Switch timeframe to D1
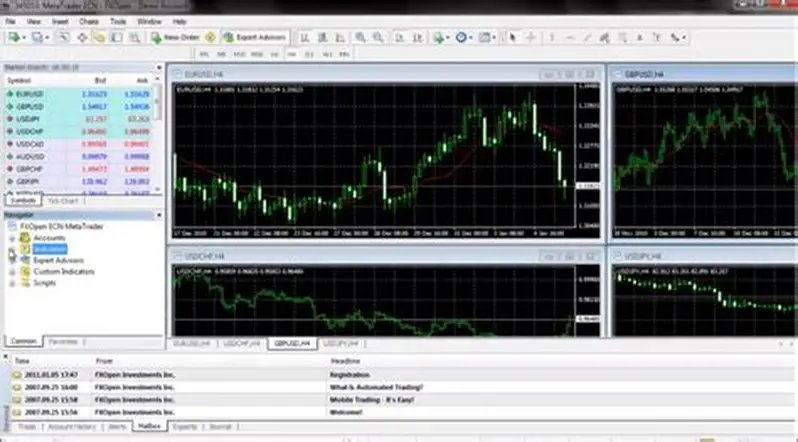 pos(309,54)
